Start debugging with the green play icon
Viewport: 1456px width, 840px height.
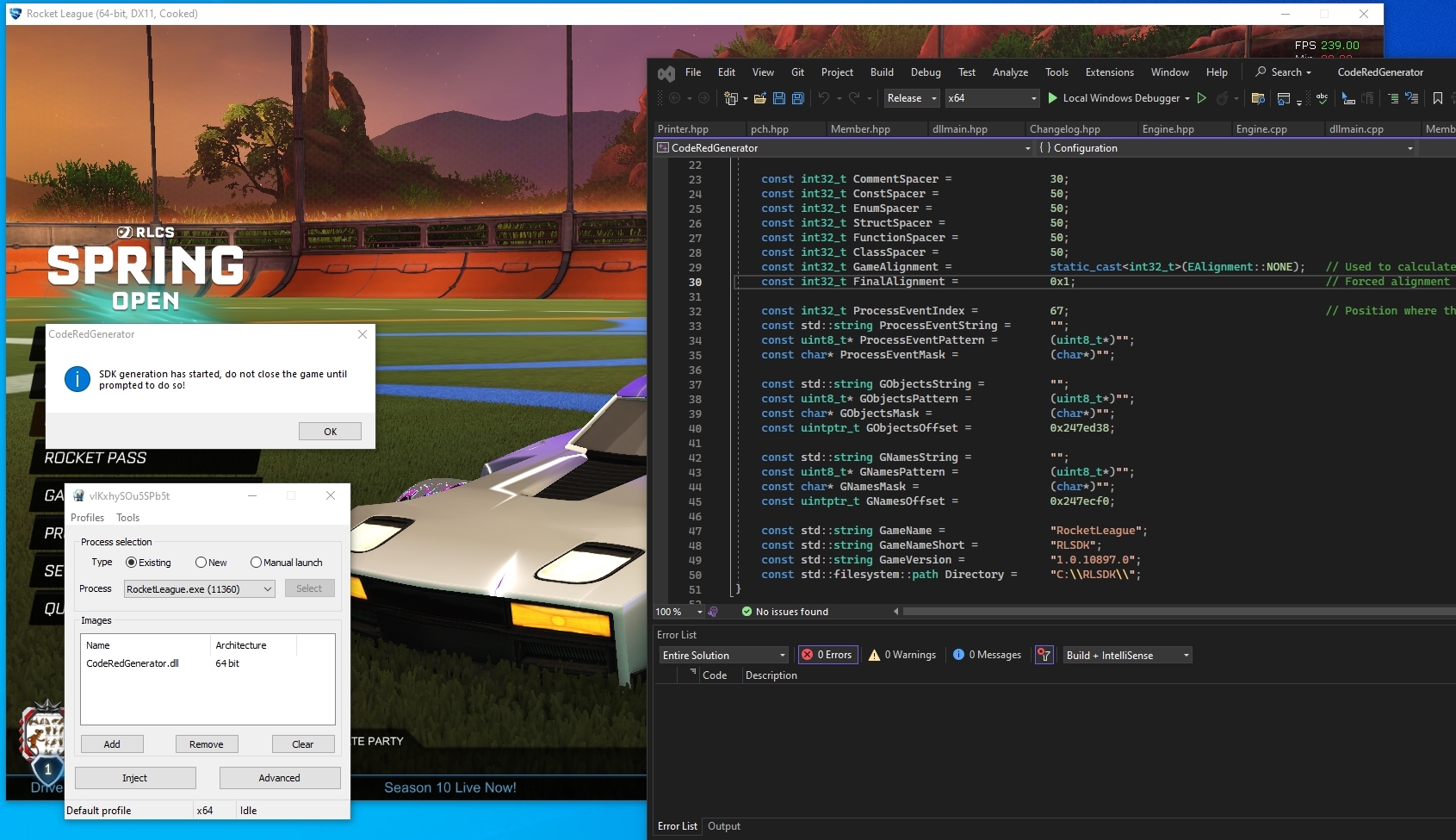[x=1052, y=98]
